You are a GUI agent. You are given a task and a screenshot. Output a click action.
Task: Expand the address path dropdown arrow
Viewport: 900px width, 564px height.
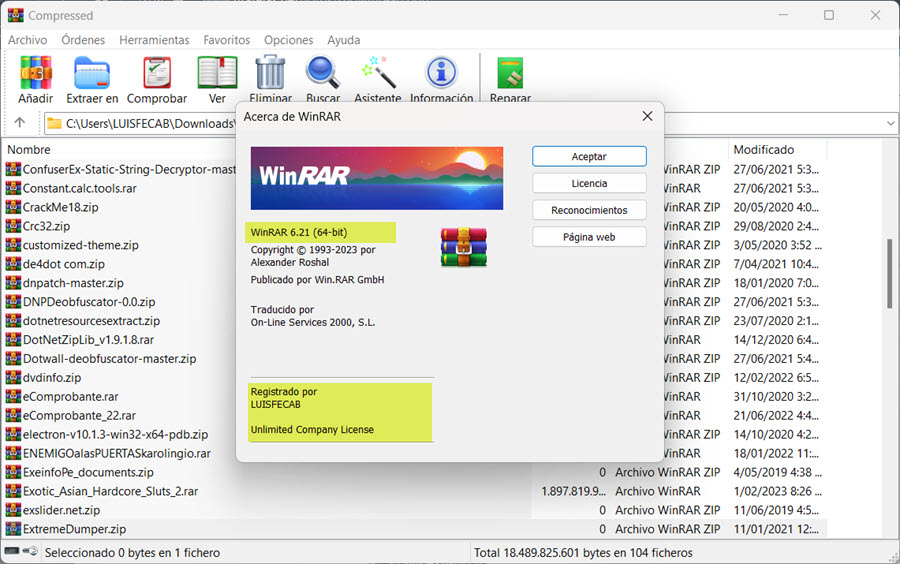click(x=890, y=123)
